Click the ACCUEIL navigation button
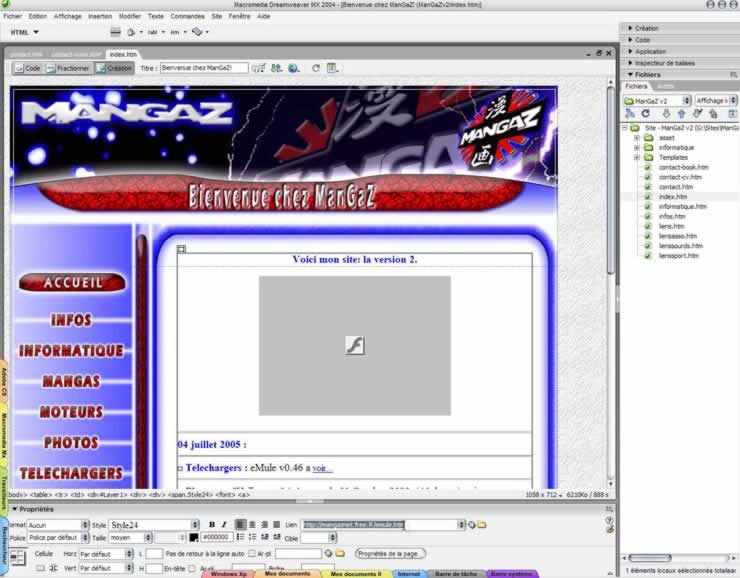Image resolution: width=740 pixels, height=578 pixels. pos(73,283)
